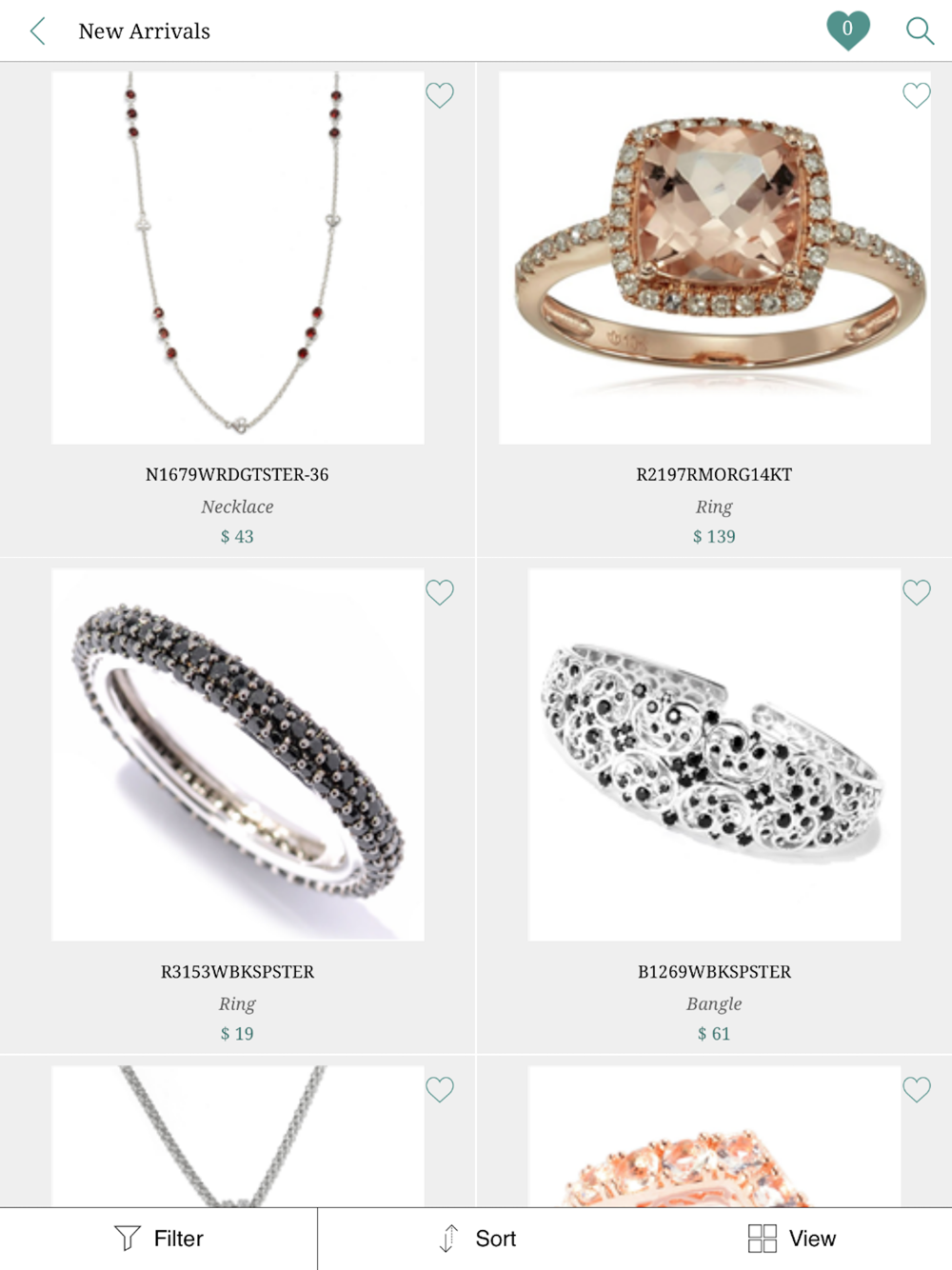
Task: Favorite the N1679WRDGTSTER-36 necklace with its heart
Action: (x=440, y=95)
